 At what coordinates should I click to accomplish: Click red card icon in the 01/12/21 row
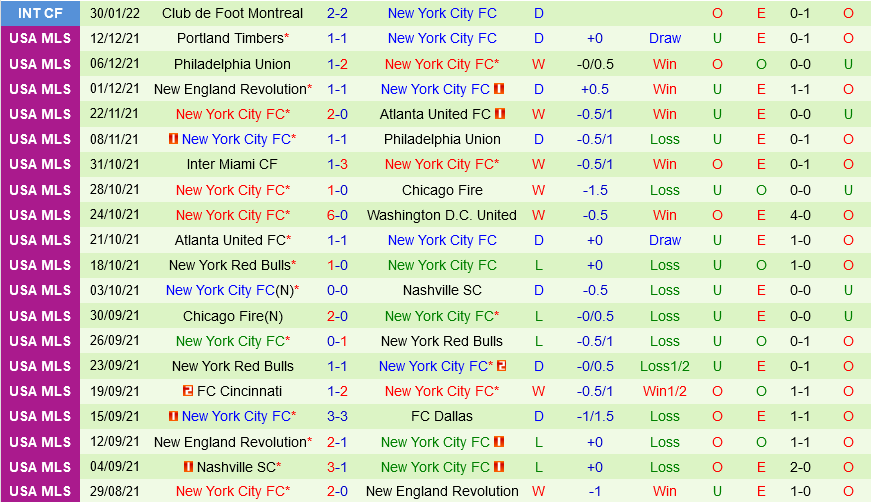pos(499,89)
